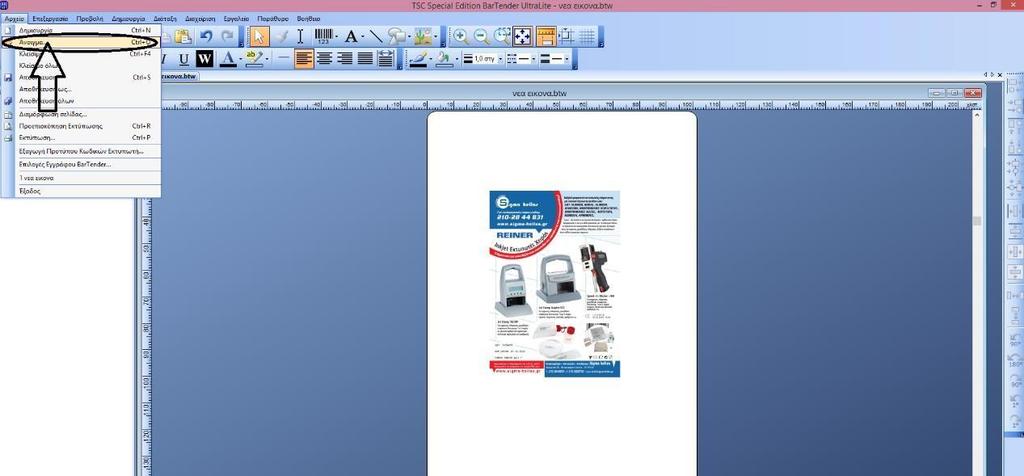Open the barcode tool dropdown arrow

(x=336, y=37)
